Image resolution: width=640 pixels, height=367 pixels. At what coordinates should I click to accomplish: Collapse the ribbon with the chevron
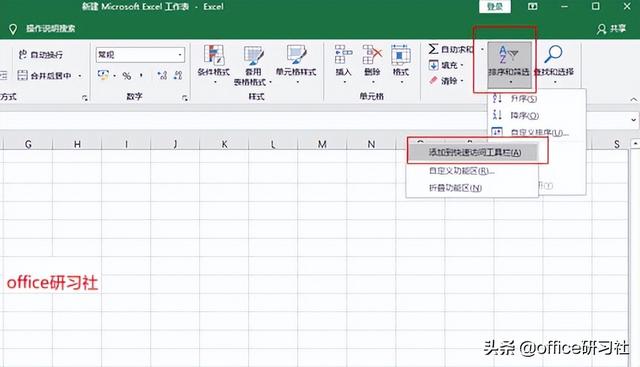(633, 100)
